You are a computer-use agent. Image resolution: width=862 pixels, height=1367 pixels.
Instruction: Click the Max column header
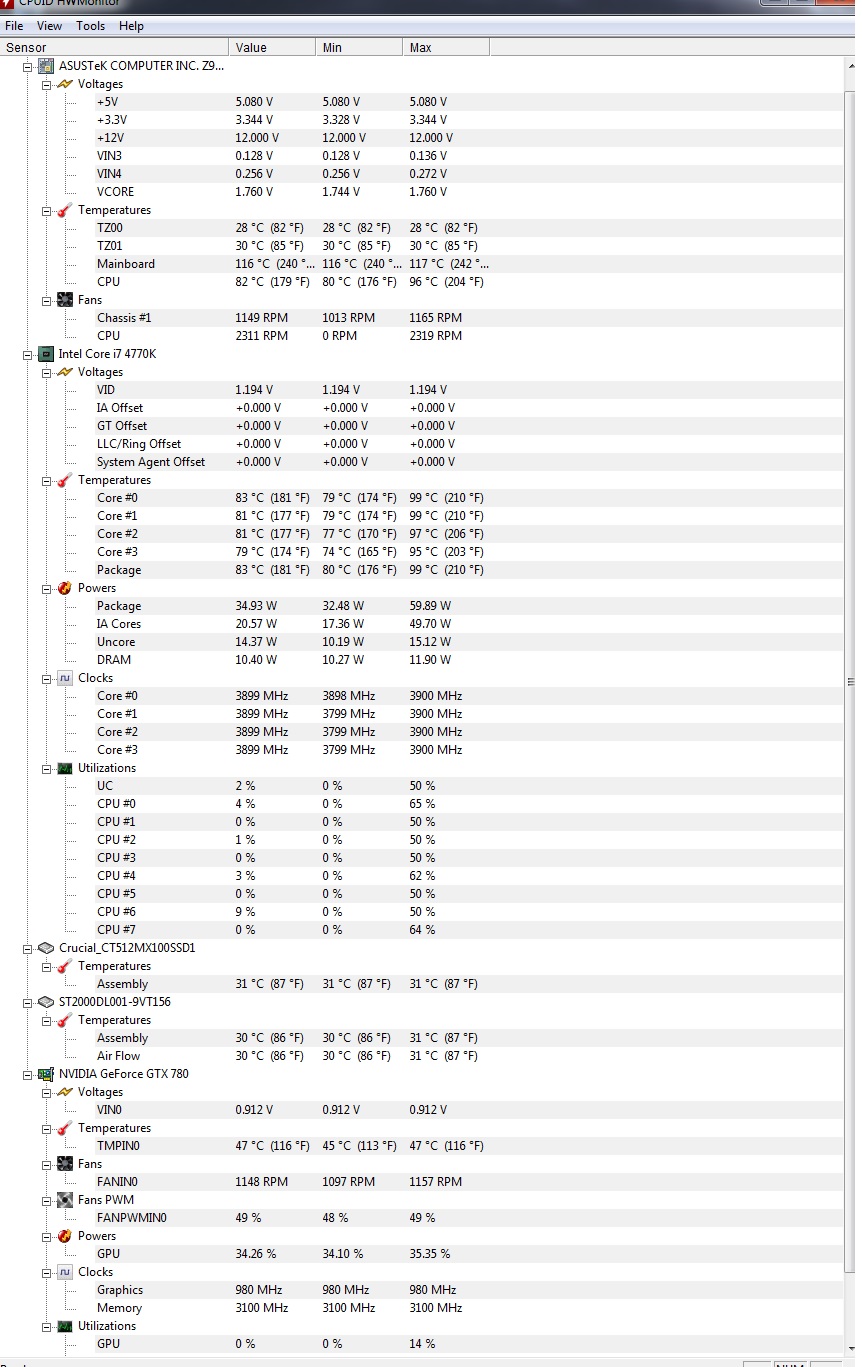447,47
